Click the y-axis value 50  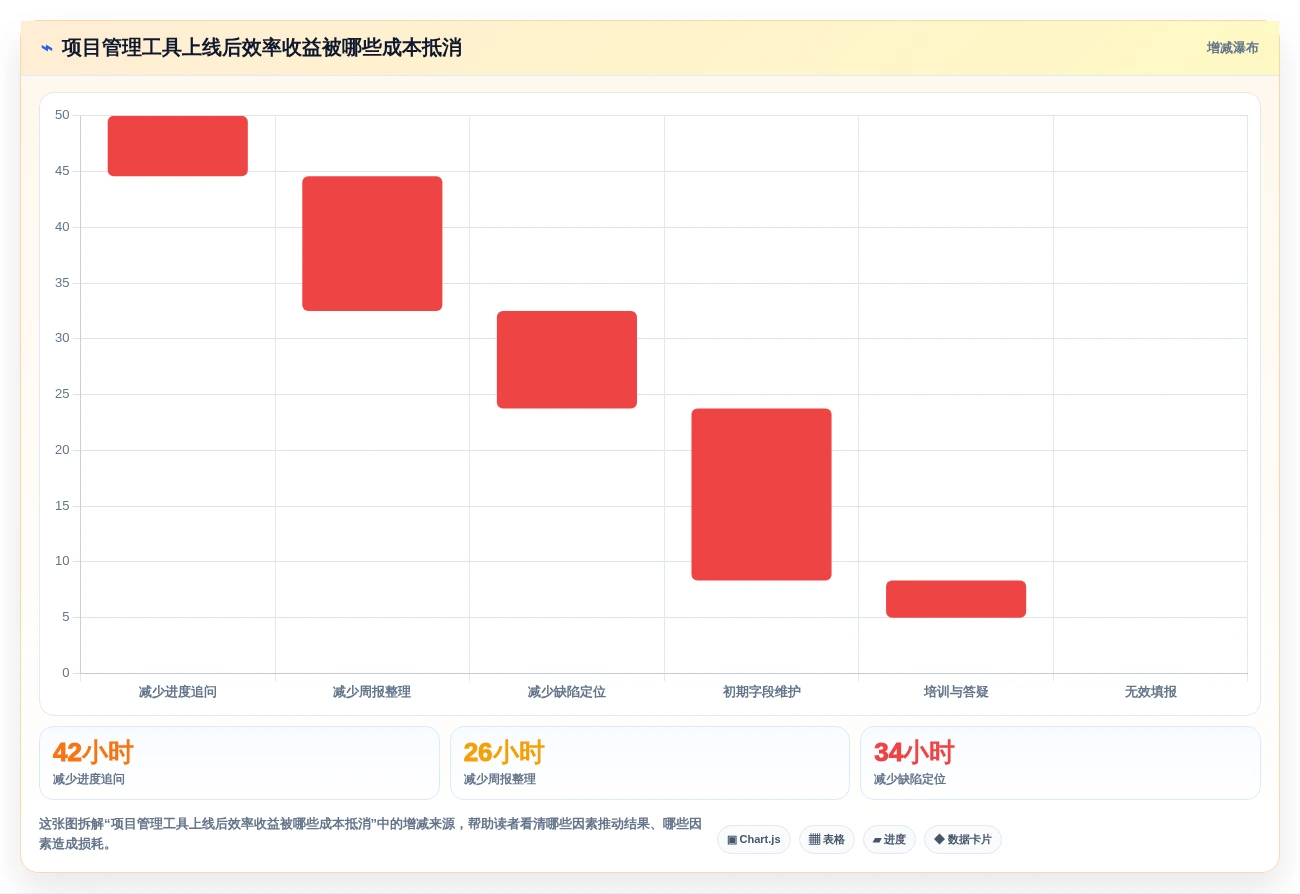[x=62, y=115]
